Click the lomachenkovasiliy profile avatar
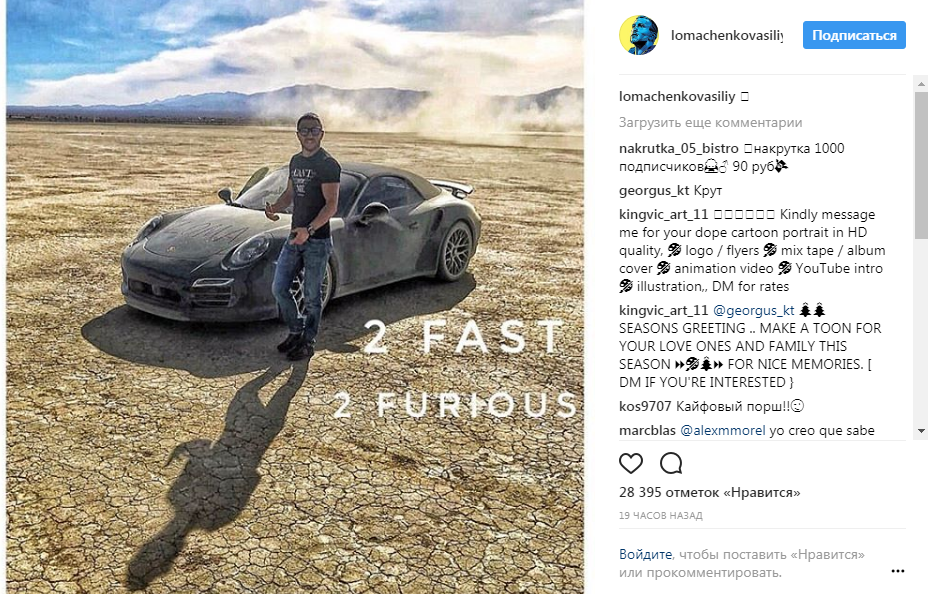This screenshot has height=594, width=928. (639, 35)
